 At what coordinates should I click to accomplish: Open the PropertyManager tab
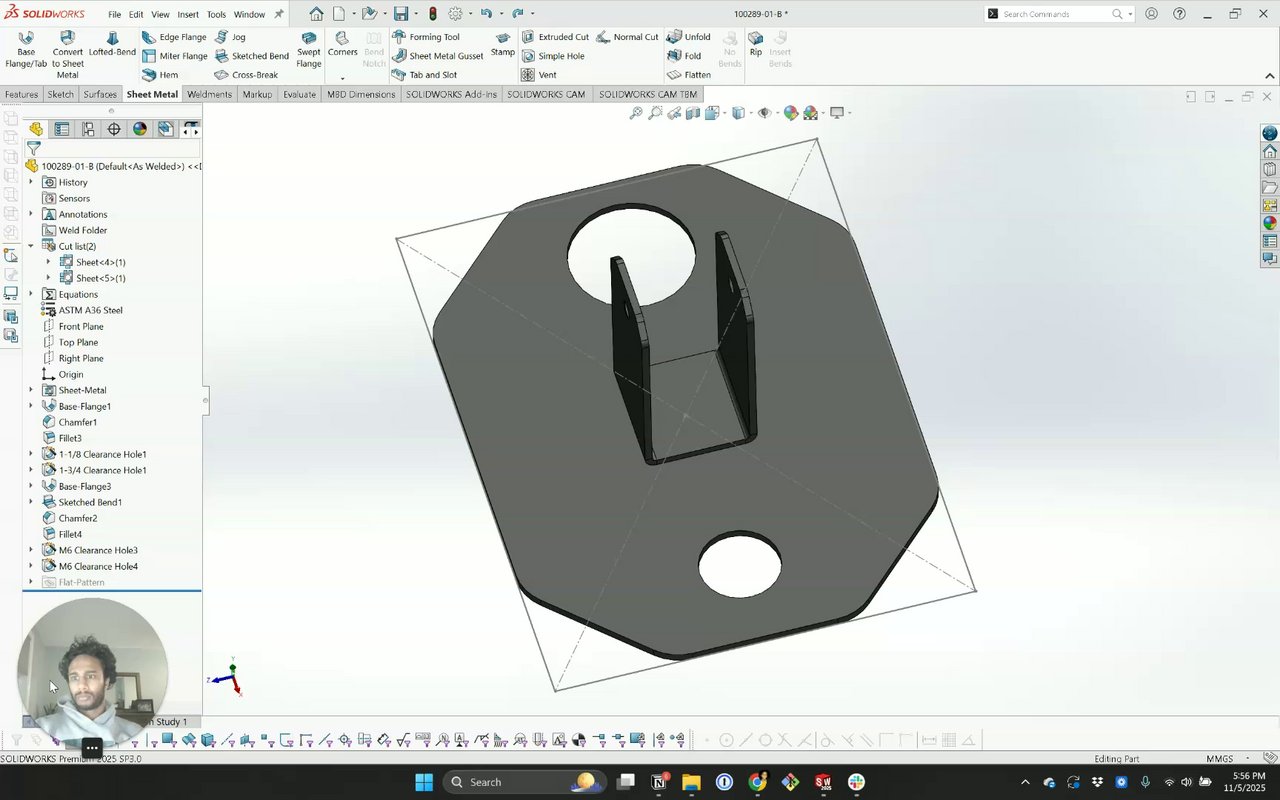click(62, 129)
